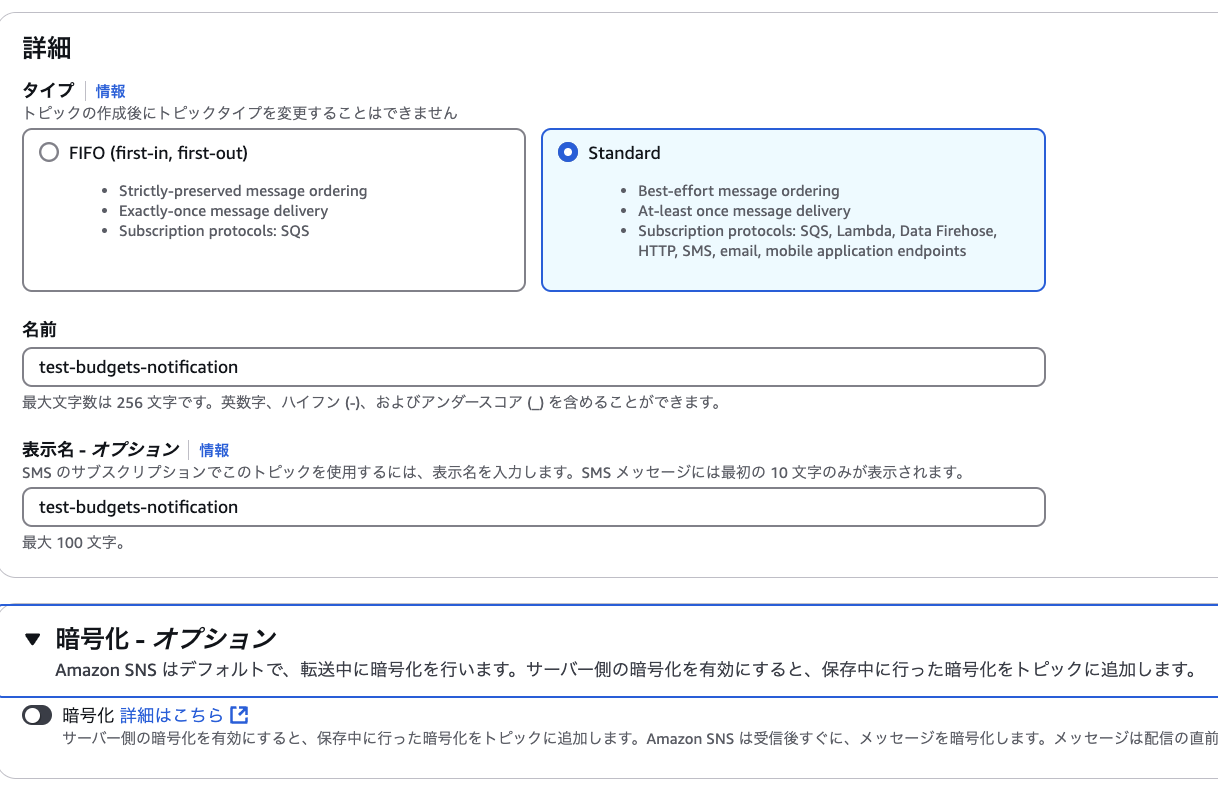Enable the 暗号化 encryption toggle switch

pyautogui.click(x=38, y=715)
